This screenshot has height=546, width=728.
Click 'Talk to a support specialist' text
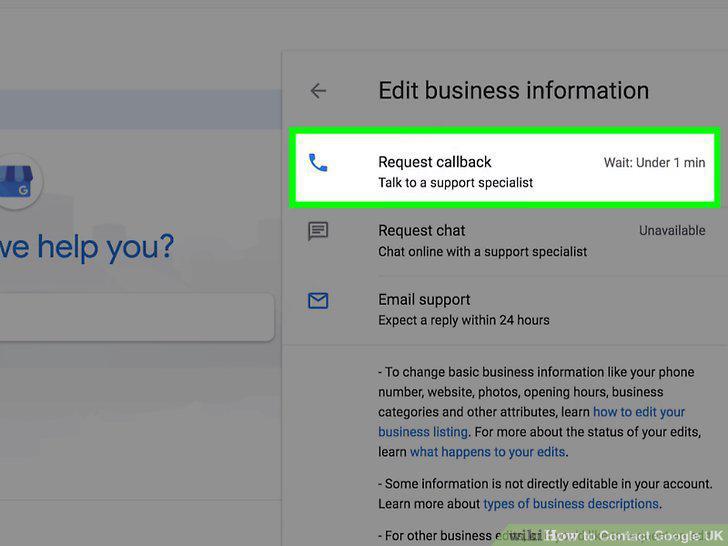click(x=455, y=182)
